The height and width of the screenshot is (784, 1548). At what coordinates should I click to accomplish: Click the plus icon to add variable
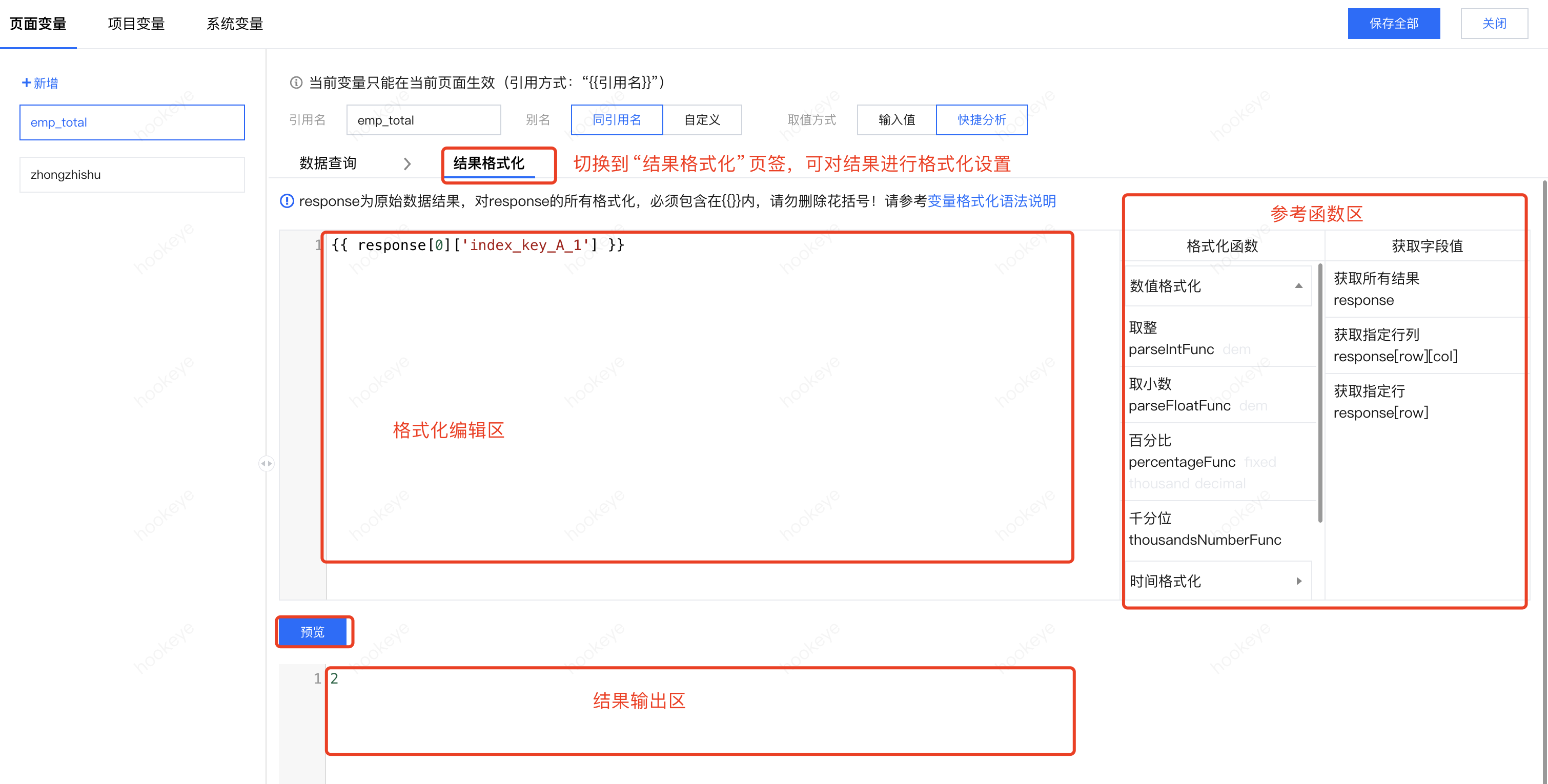[x=26, y=83]
